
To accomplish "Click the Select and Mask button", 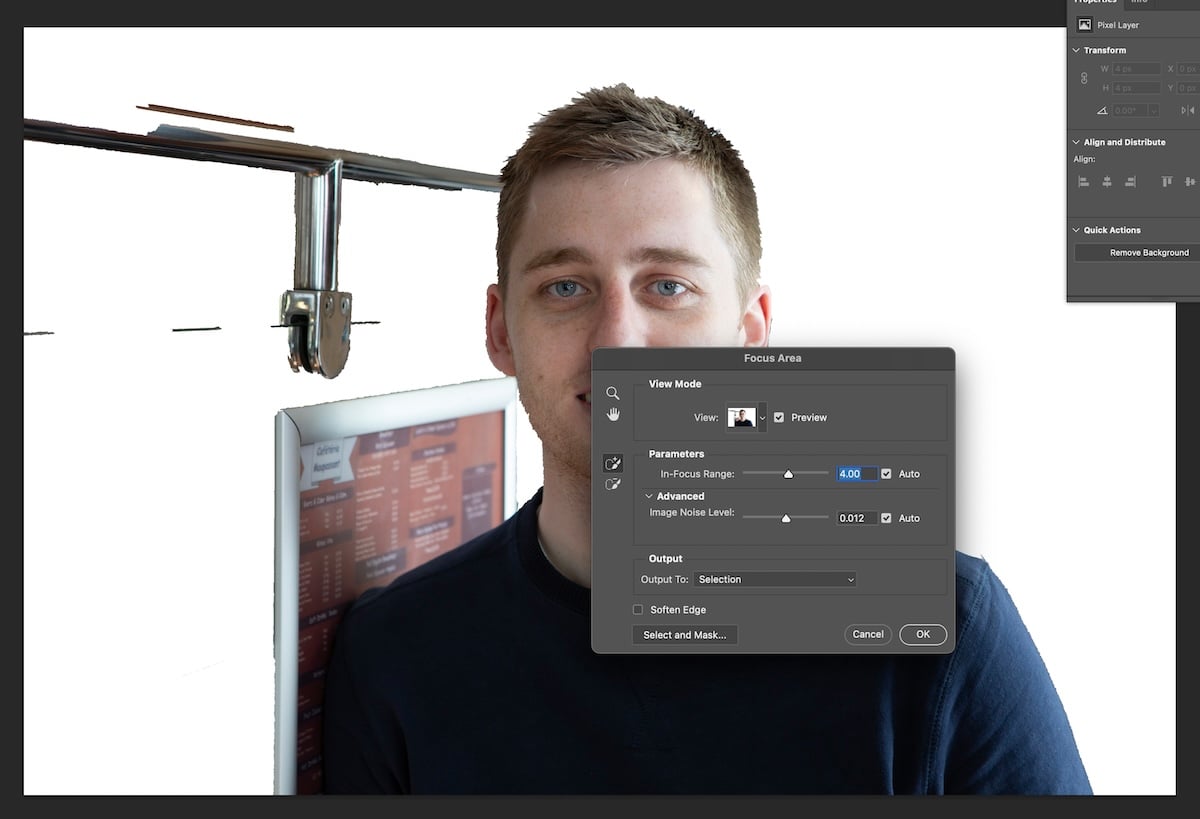I will click(x=685, y=635).
